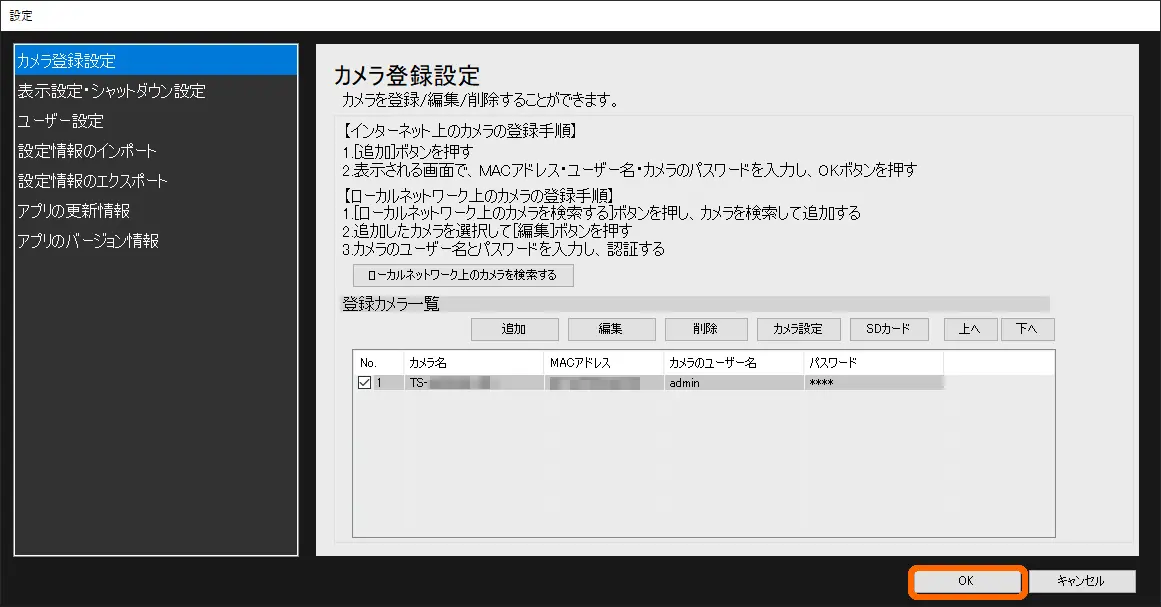Click ローカルネットワーク上のカメラを検索する button
This screenshot has height=607, width=1161.
pos(463,275)
